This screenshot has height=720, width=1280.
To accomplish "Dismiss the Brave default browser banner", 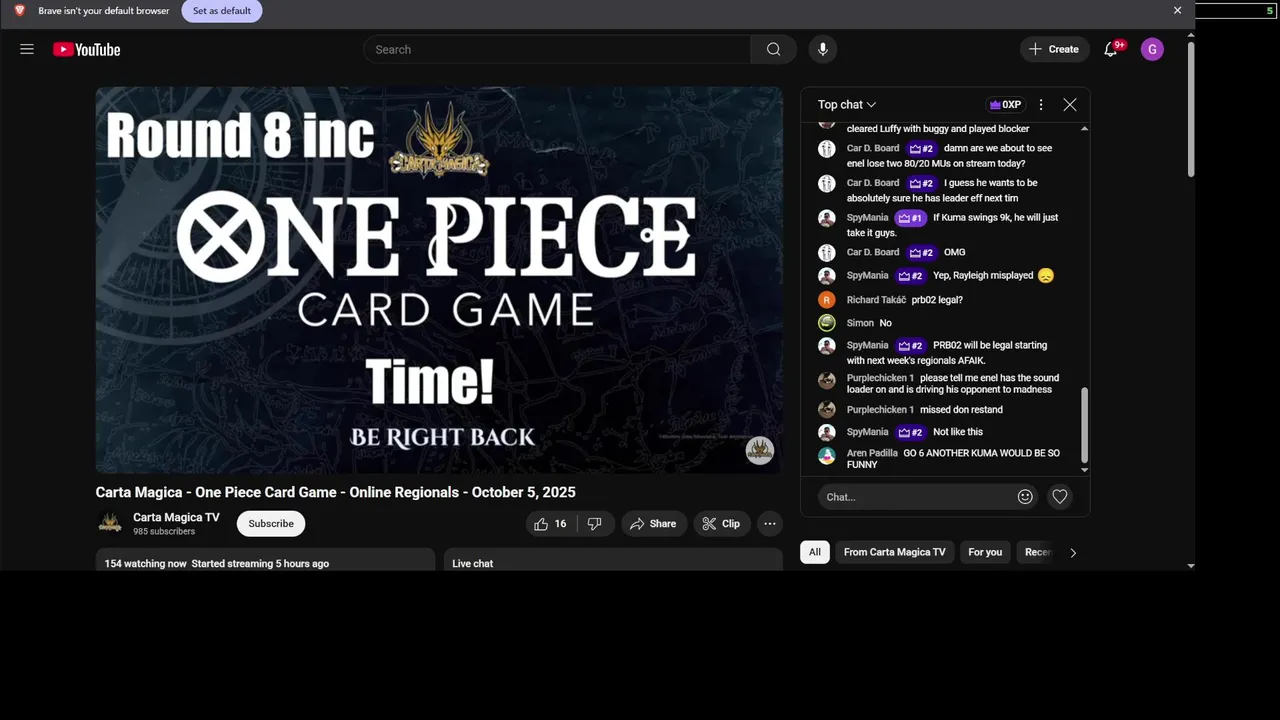I will (x=1177, y=11).
